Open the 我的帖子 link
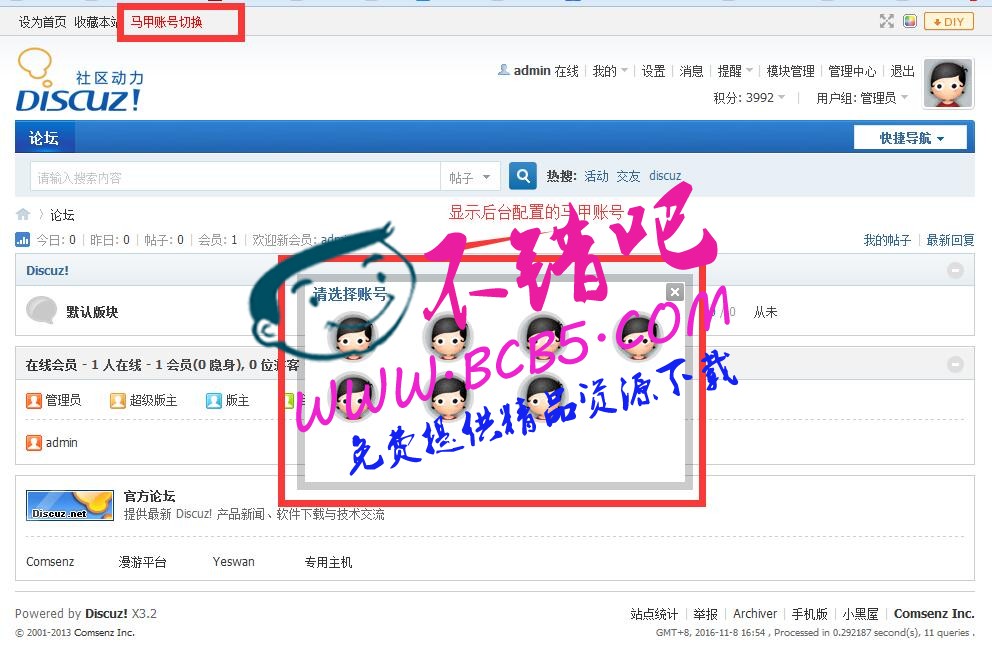Image resolution: width=992 pixels, height=657 pixels. 887,240
